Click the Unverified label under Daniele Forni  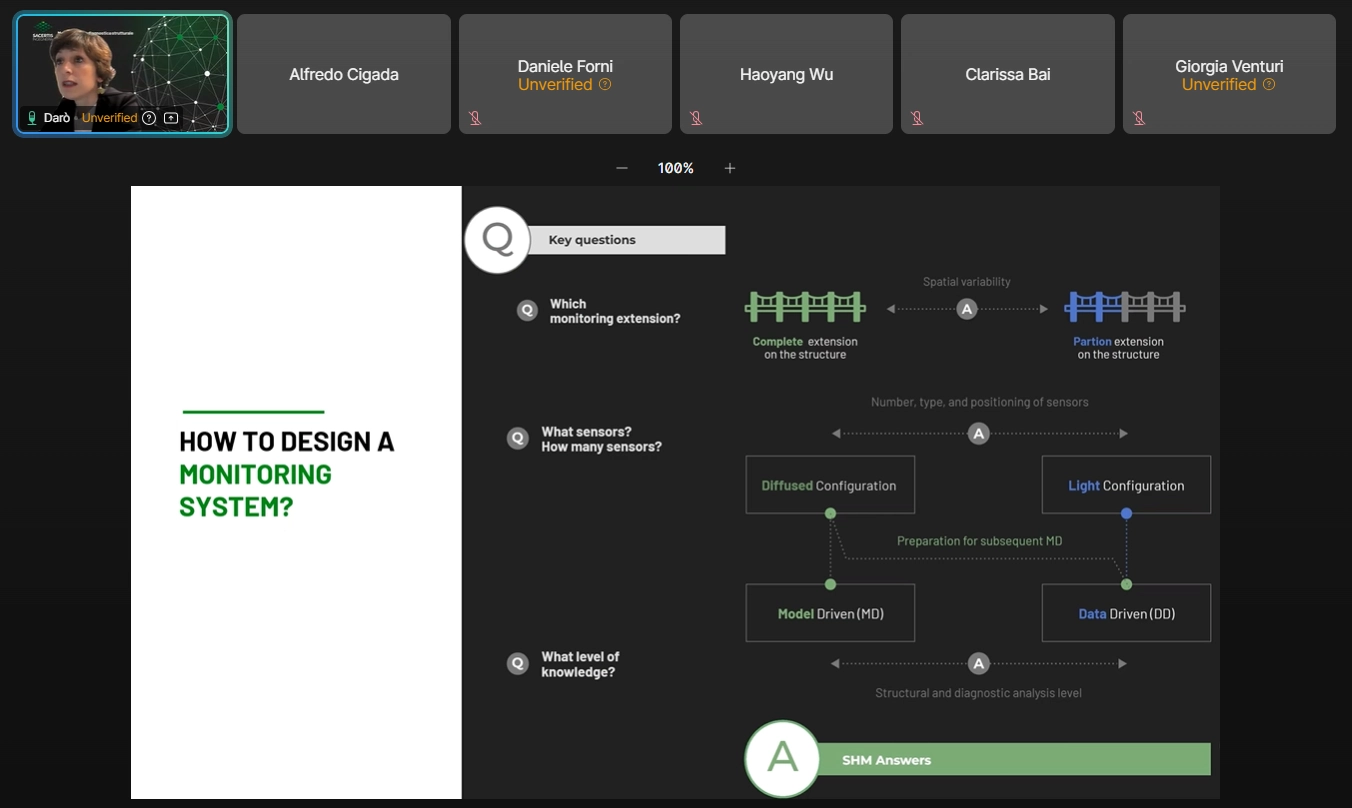click(555, 85)
